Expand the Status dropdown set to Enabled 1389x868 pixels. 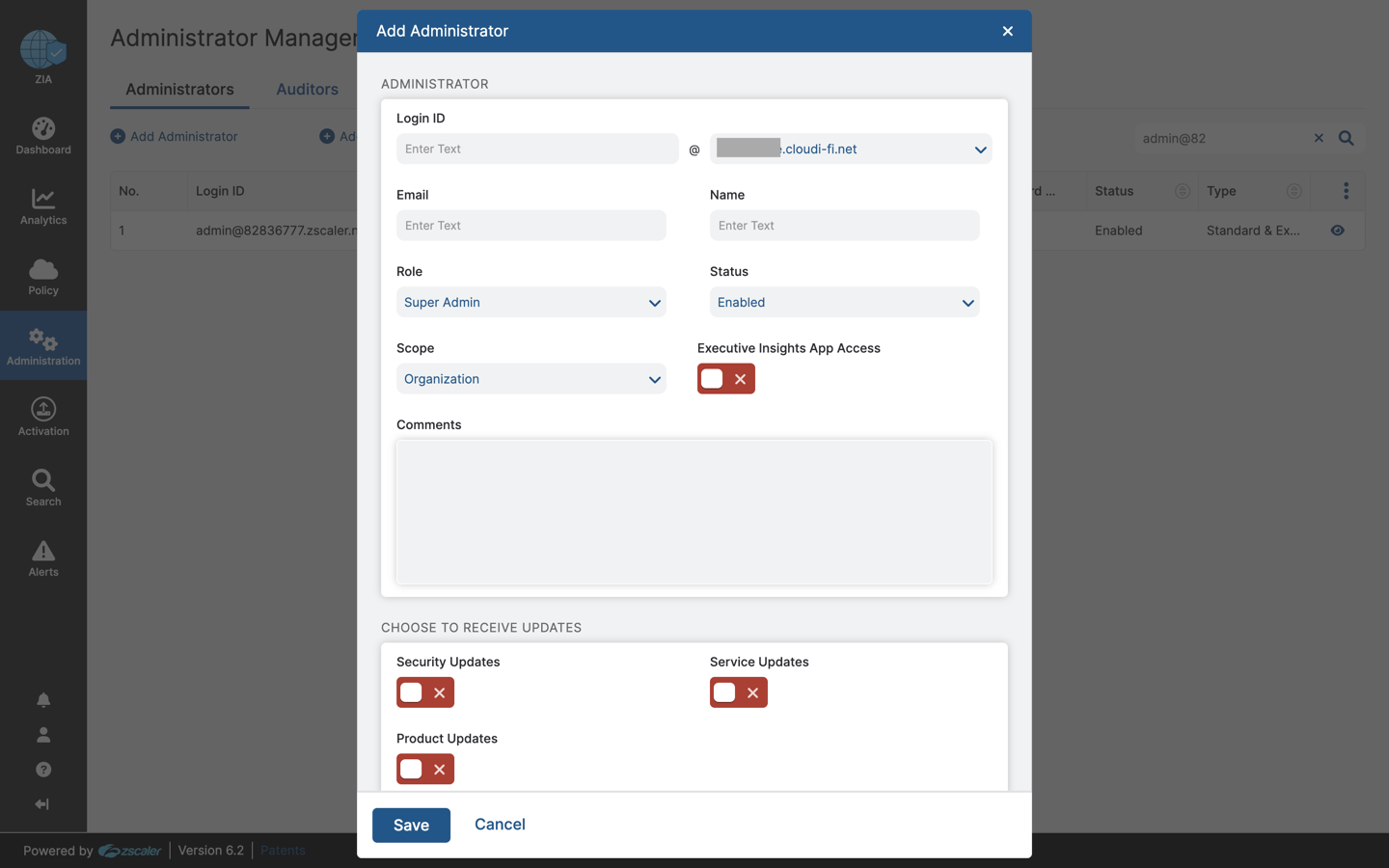pyautogui.click(x=844, y=302)
